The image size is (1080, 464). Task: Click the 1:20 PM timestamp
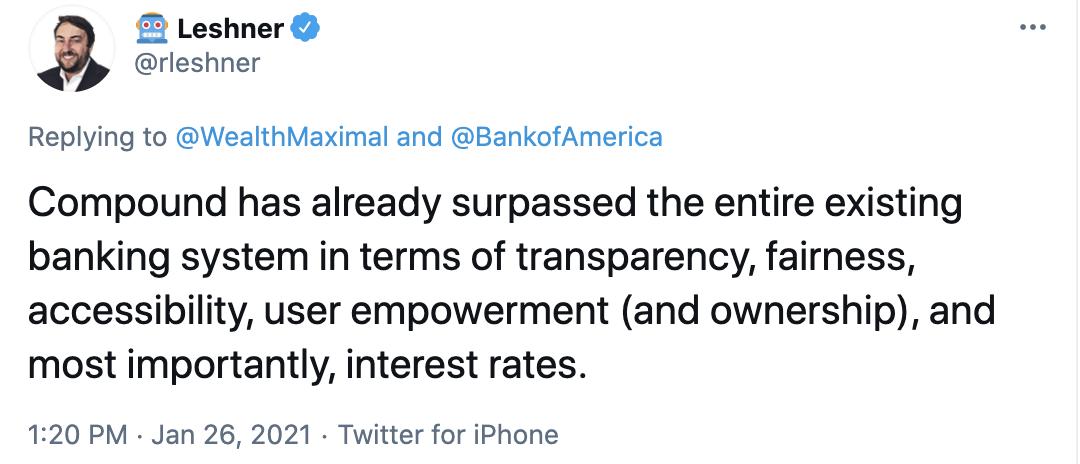(78, 435)
